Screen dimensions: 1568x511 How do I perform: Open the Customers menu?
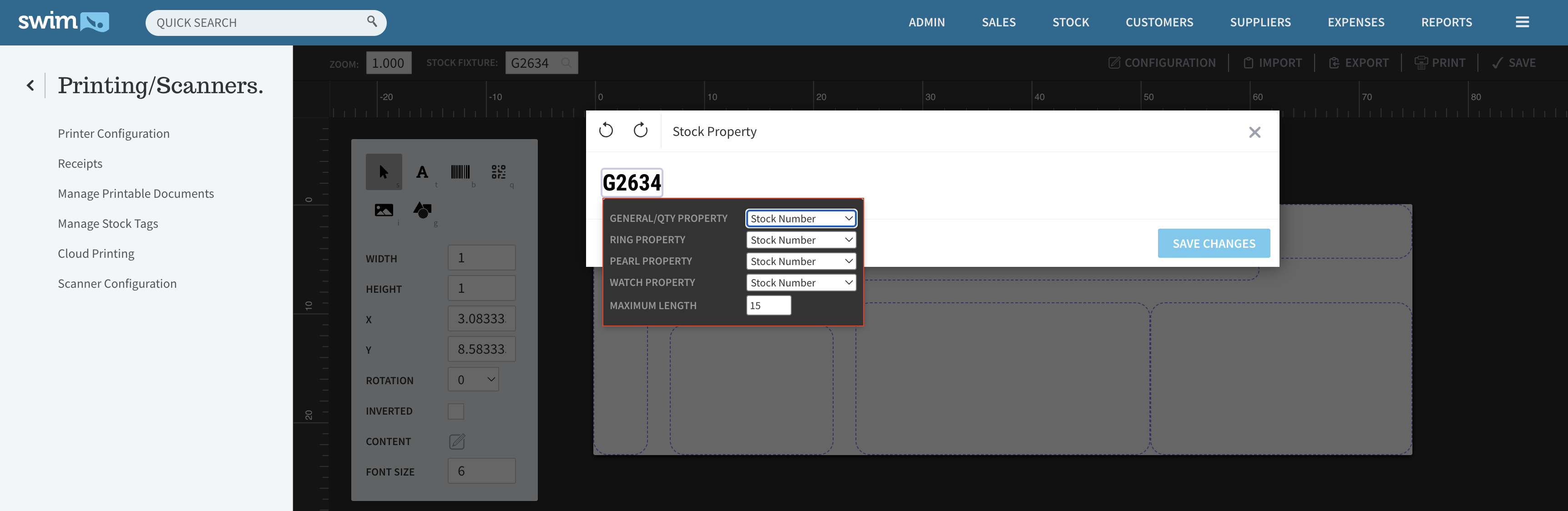point(1159,23)
